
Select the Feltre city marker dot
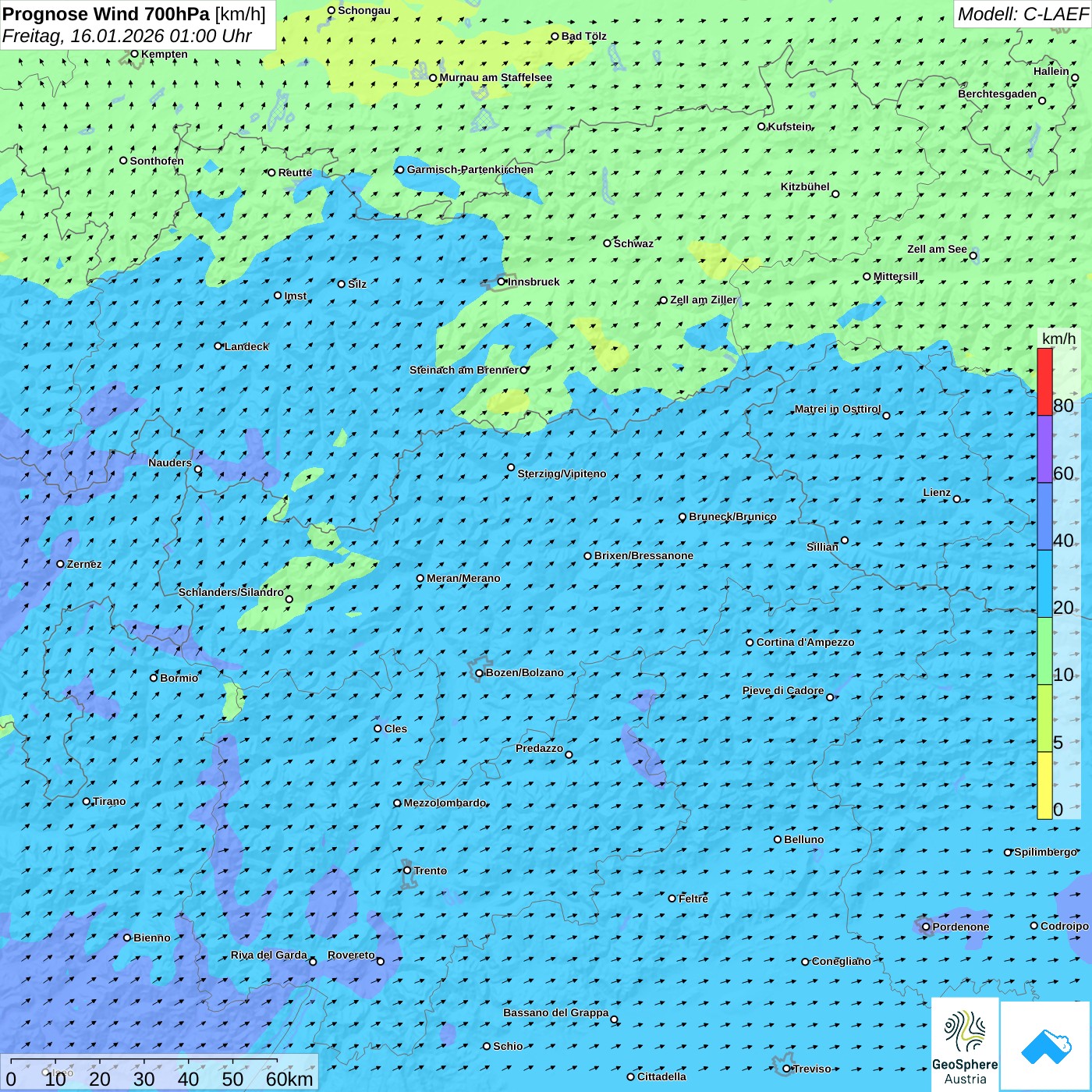672,899
